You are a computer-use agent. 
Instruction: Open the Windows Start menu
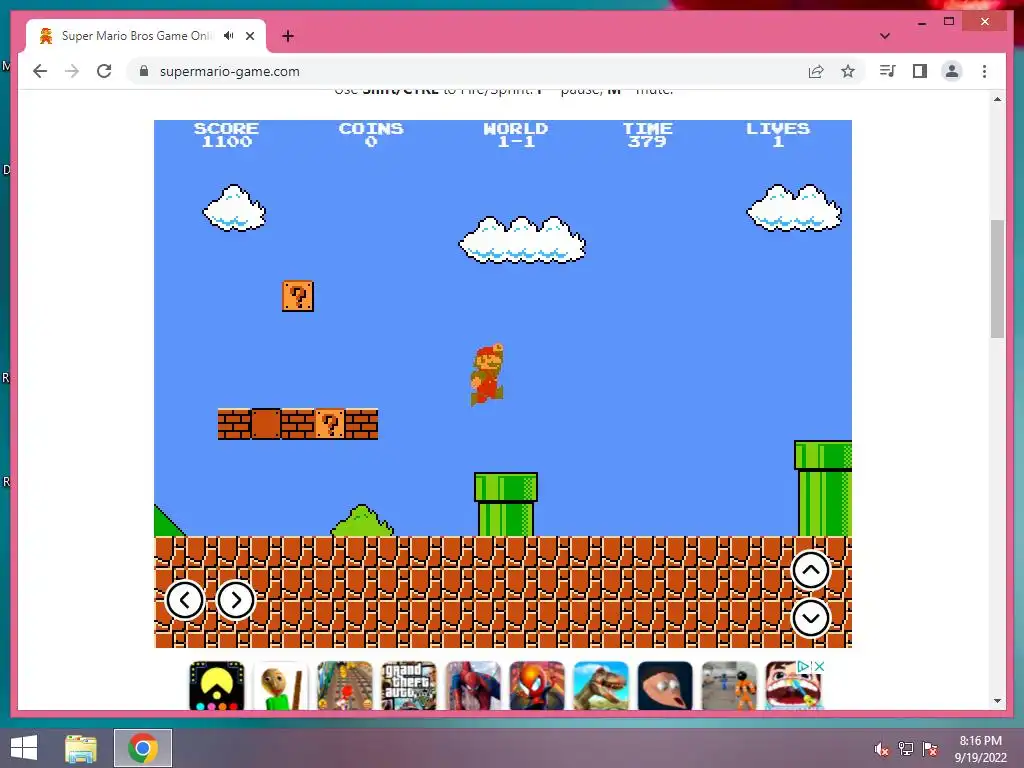tap(24, 748)
